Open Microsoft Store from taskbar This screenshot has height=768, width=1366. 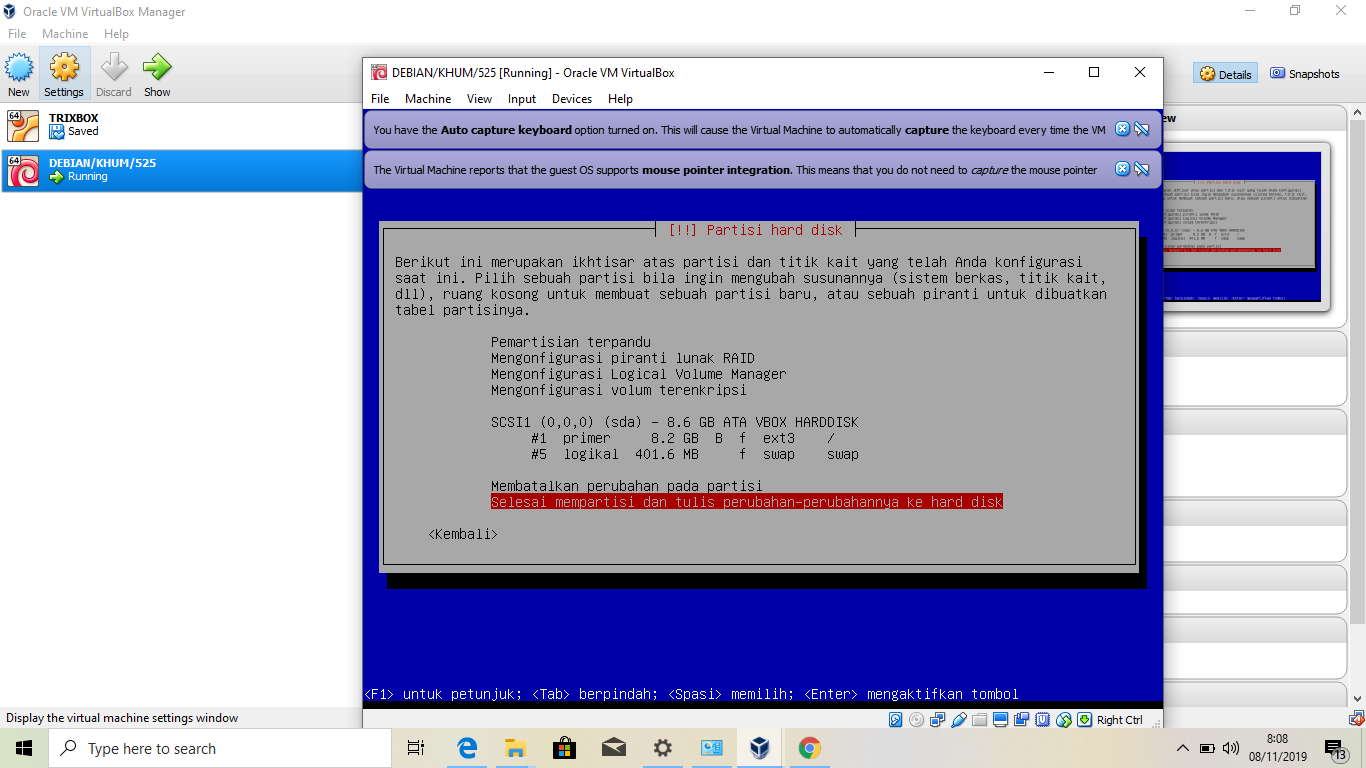tap(565, 748)
